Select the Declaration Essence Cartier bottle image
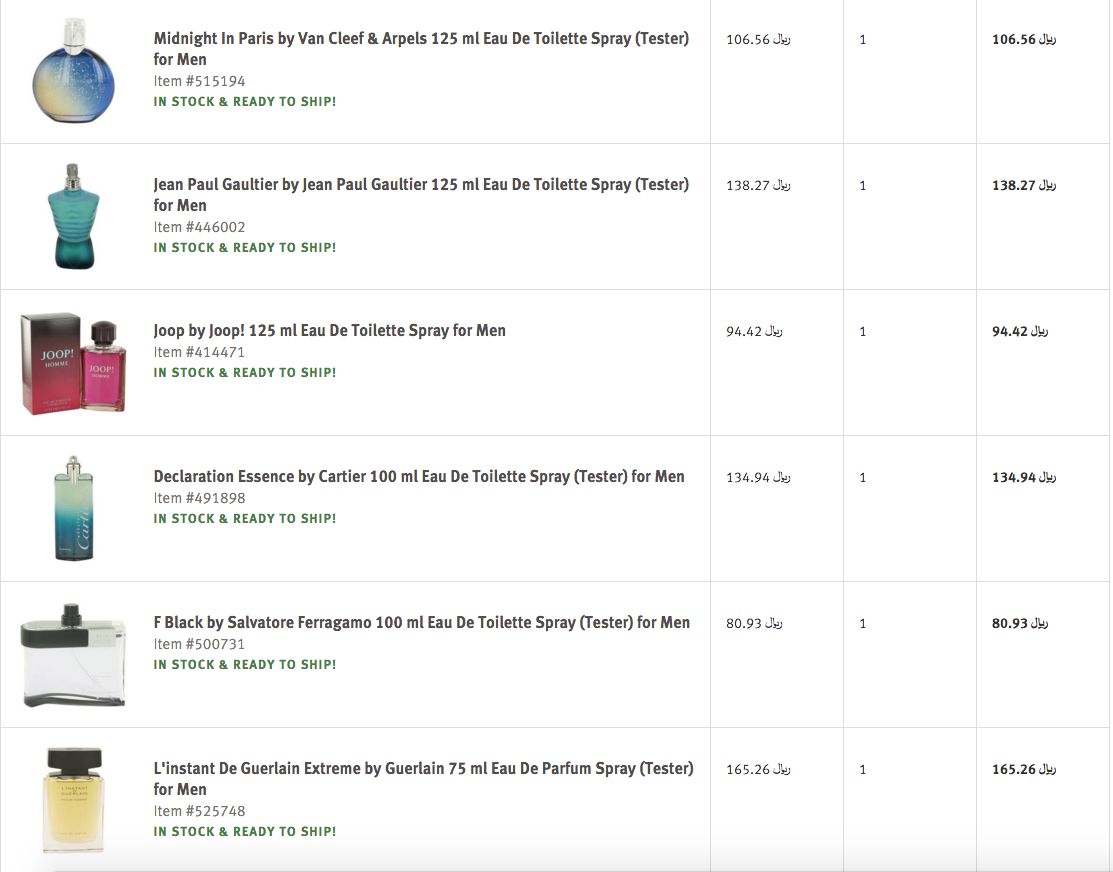 click(73, 508)
